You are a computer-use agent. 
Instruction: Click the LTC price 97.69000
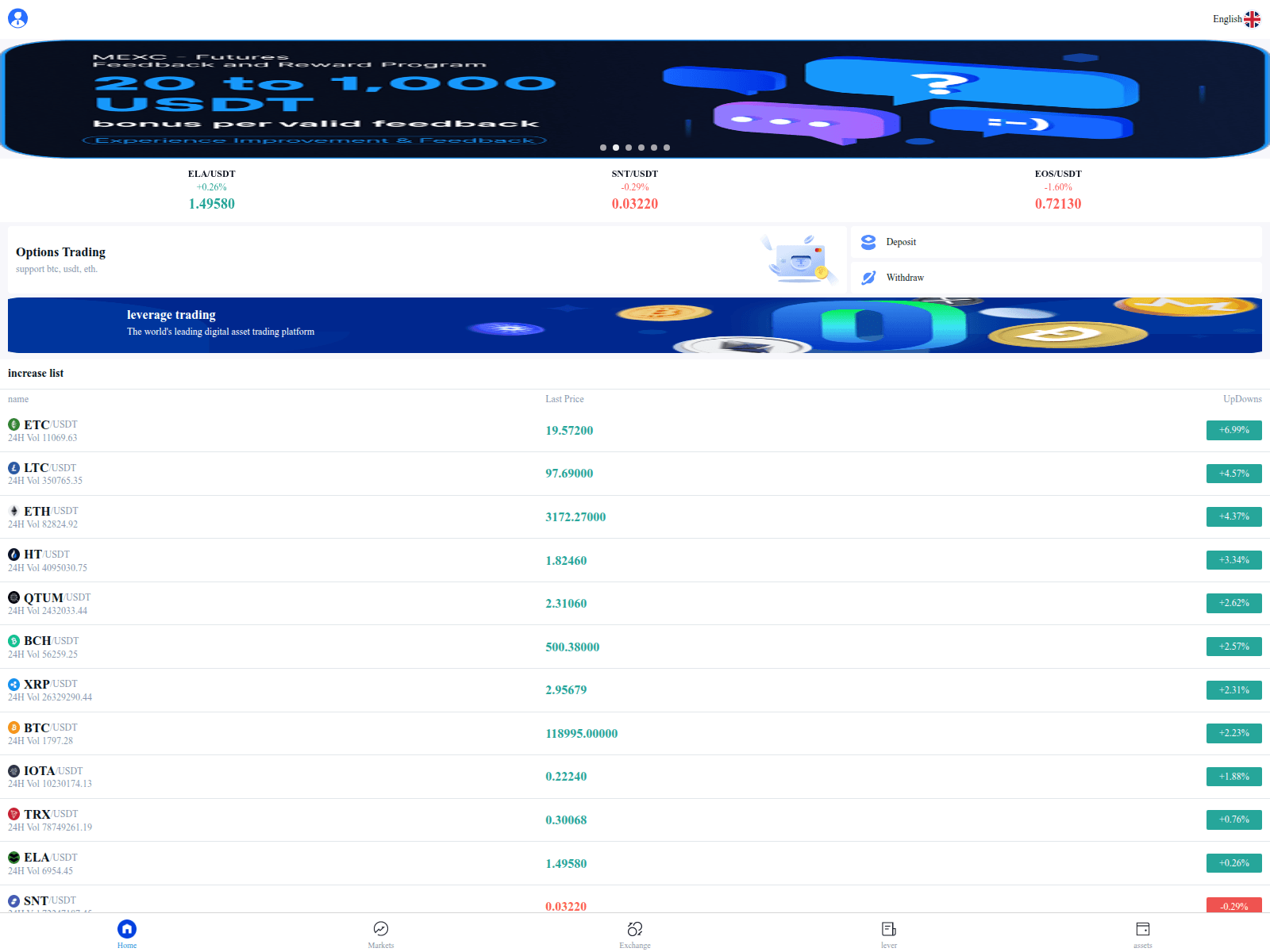click(x=569, y=474)
